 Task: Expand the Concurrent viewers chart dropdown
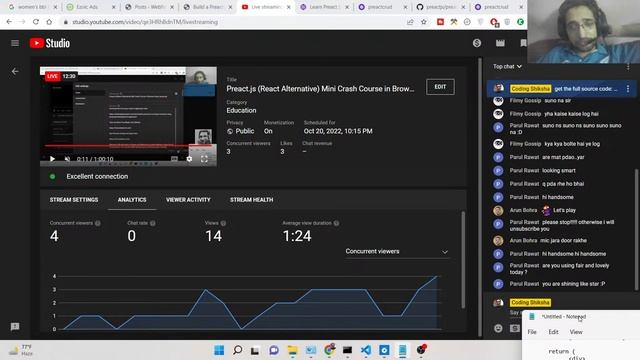[x=397, y=251]
